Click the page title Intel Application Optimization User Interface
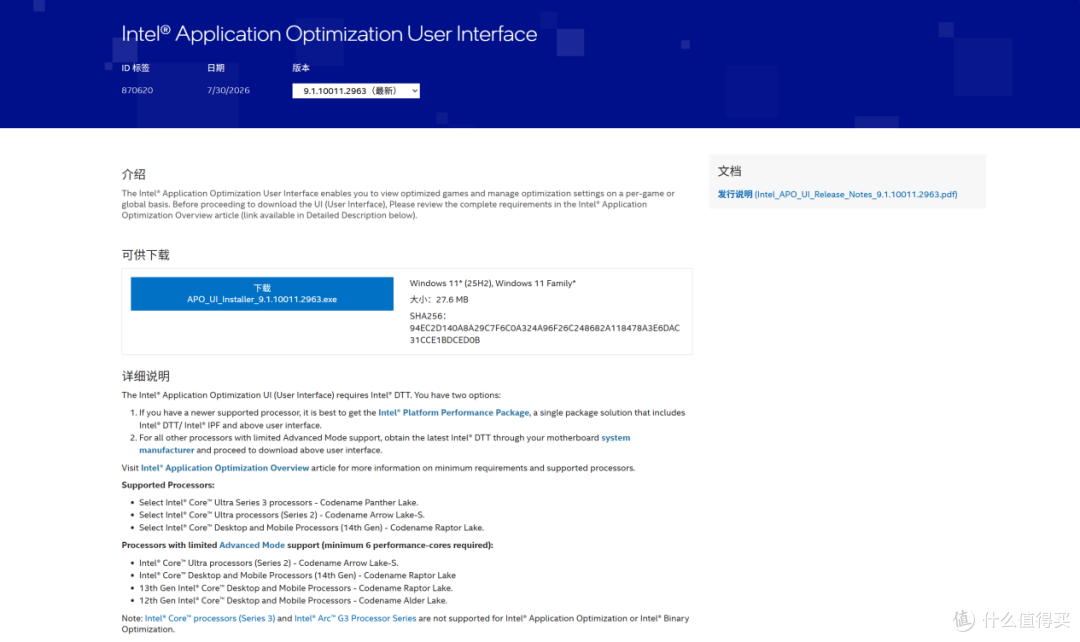 pyautogui.click(x=329, y=34)
